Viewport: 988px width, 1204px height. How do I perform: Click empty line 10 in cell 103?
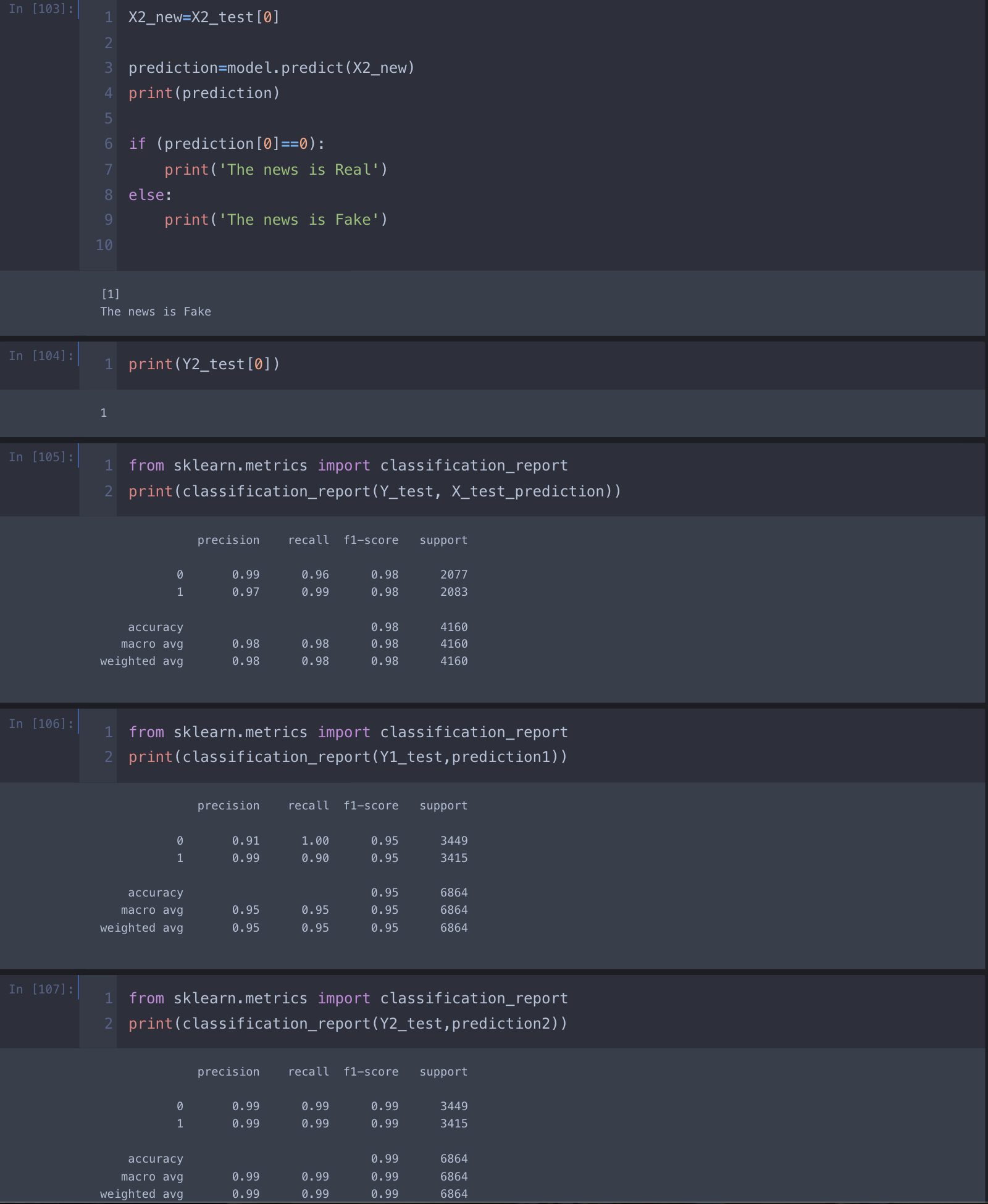pos(550,245)
